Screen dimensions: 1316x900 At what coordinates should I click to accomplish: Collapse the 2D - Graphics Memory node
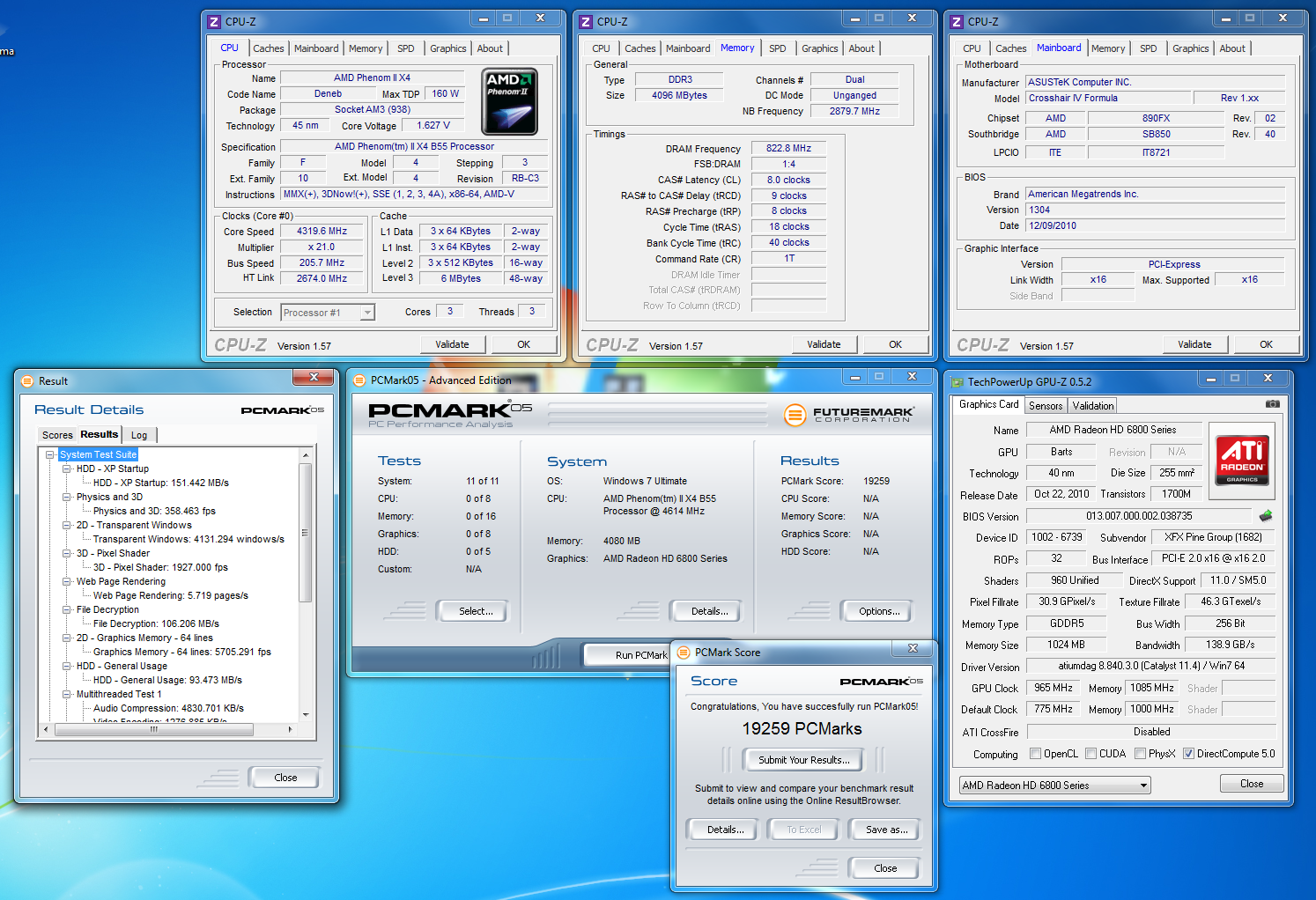(x=67, y=638)
